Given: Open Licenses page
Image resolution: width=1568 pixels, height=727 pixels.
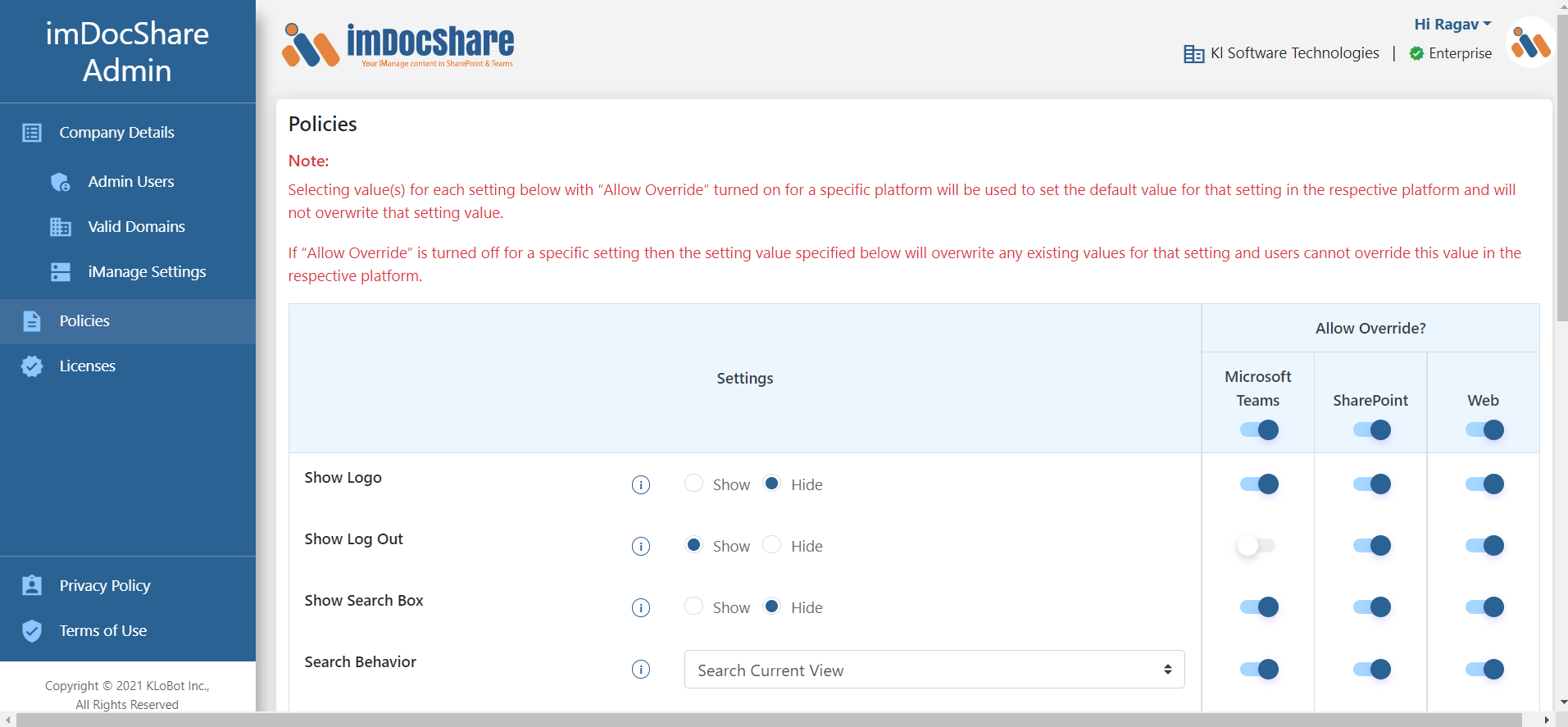Looking at the screenshot, I should pos(128,366).
